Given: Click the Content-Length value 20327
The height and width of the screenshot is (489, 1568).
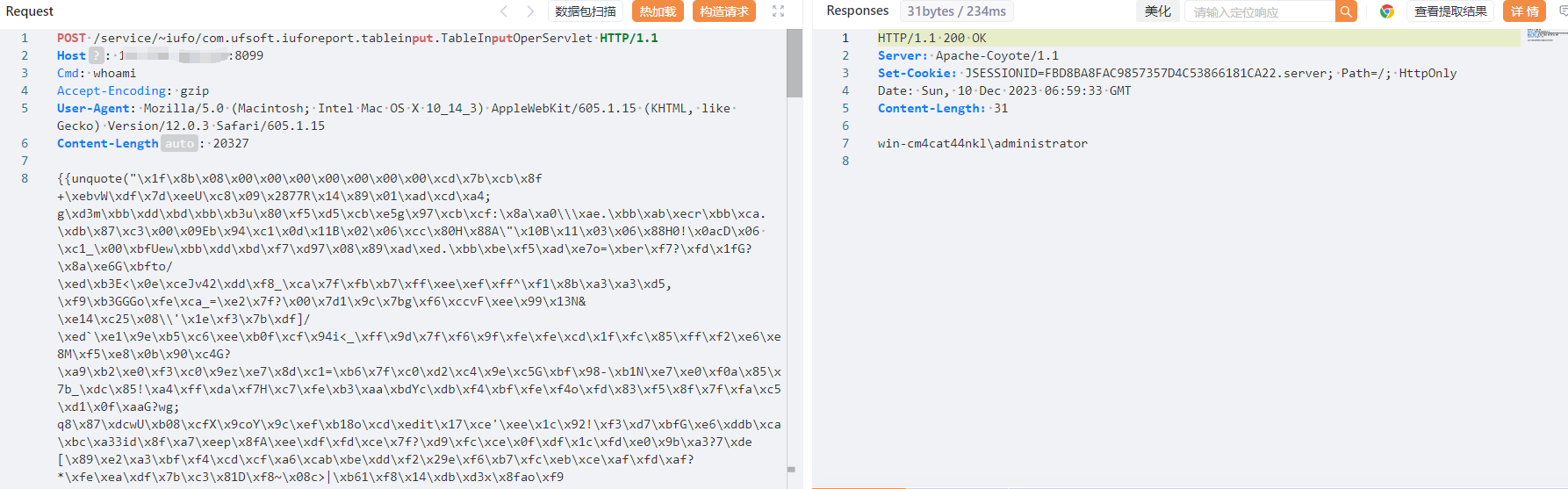Looking at the screenshot, I should 231,143.
